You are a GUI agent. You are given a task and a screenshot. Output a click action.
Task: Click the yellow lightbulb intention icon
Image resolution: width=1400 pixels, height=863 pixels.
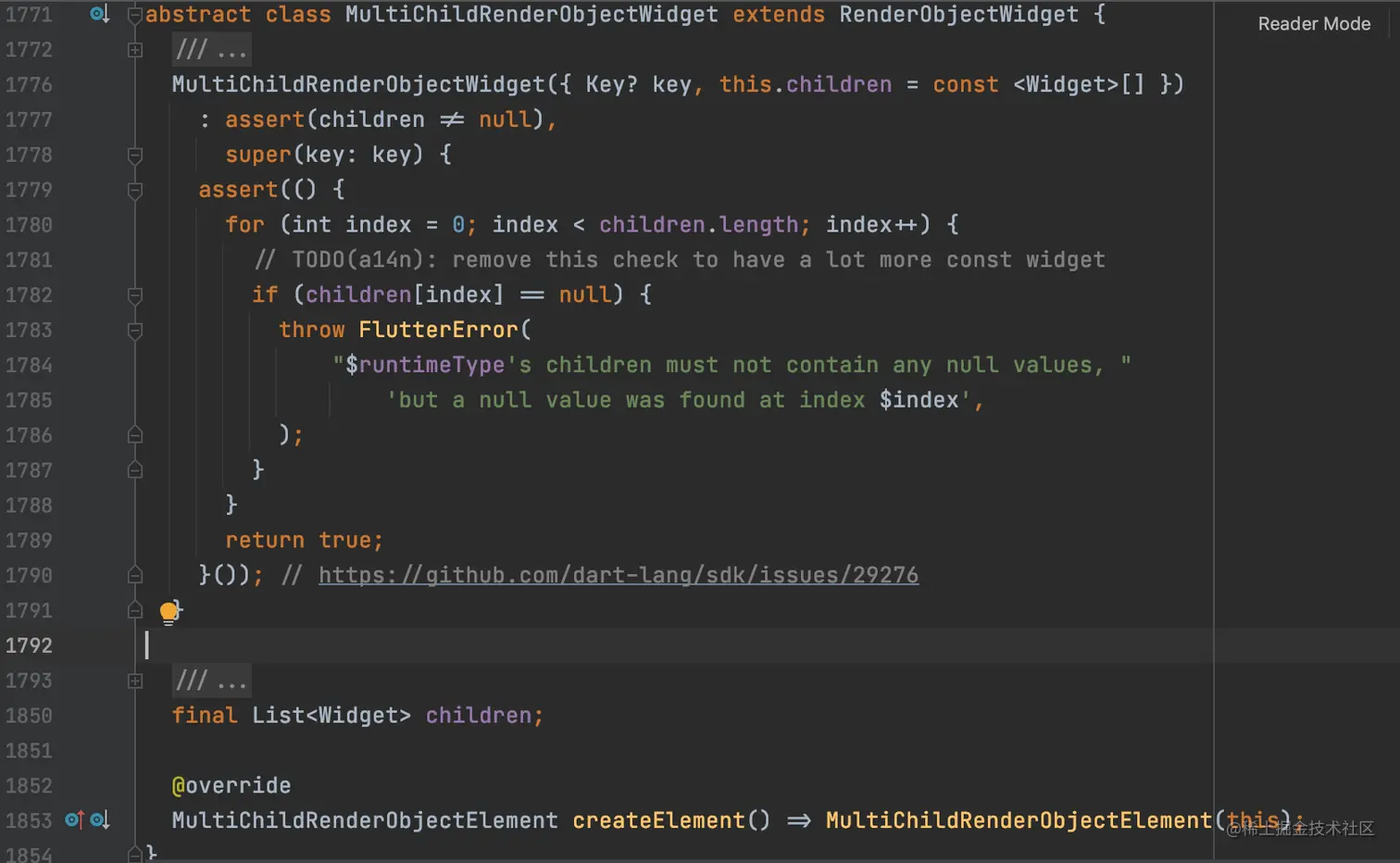tap(169, 611)
